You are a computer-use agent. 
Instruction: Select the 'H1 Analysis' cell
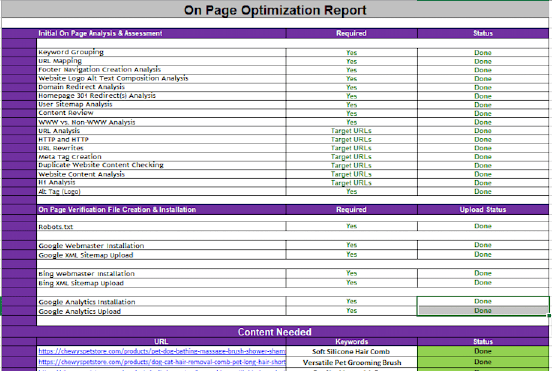pos(162,183)
